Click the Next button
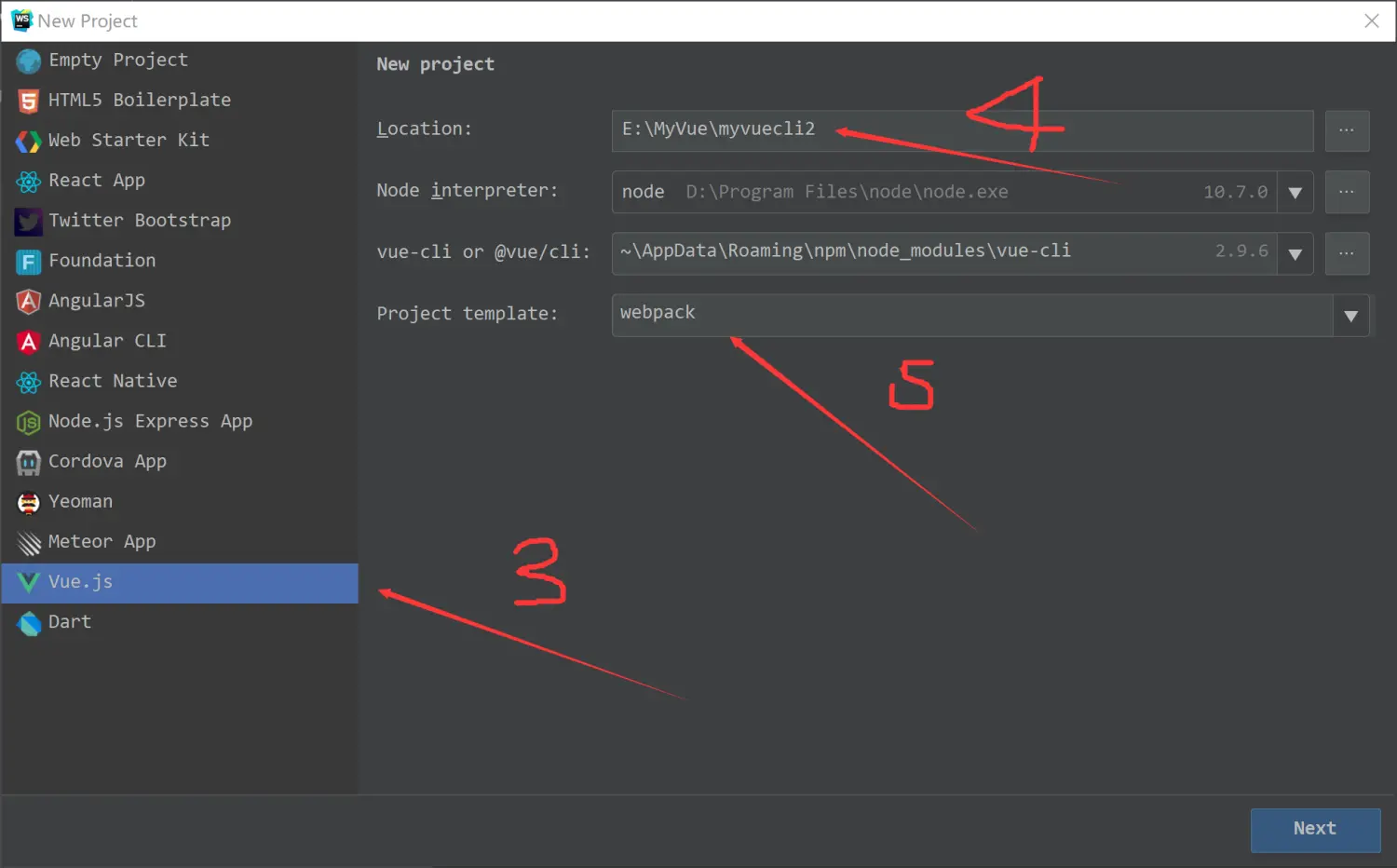 point(1315,830)
